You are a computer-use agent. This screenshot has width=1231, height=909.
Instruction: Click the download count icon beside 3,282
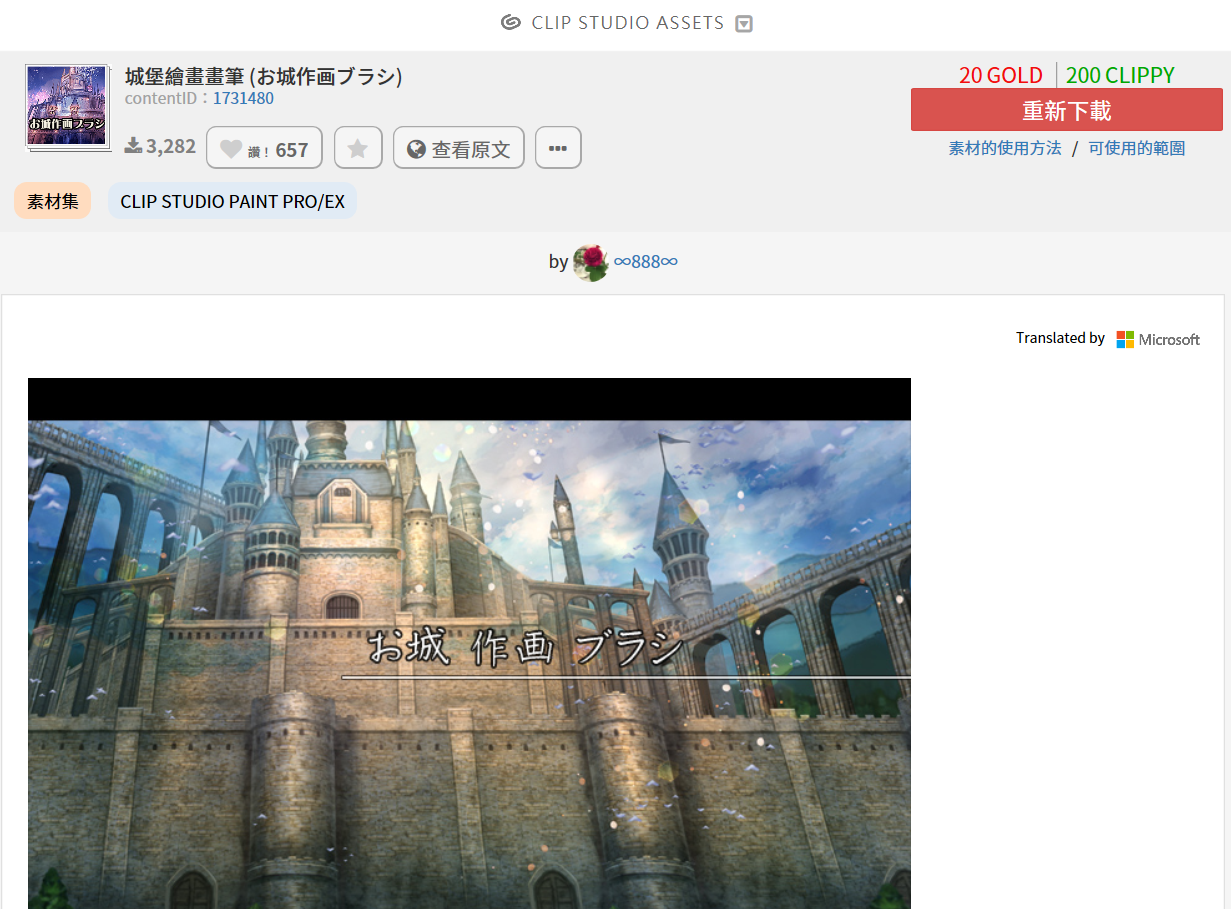[133, 146]
